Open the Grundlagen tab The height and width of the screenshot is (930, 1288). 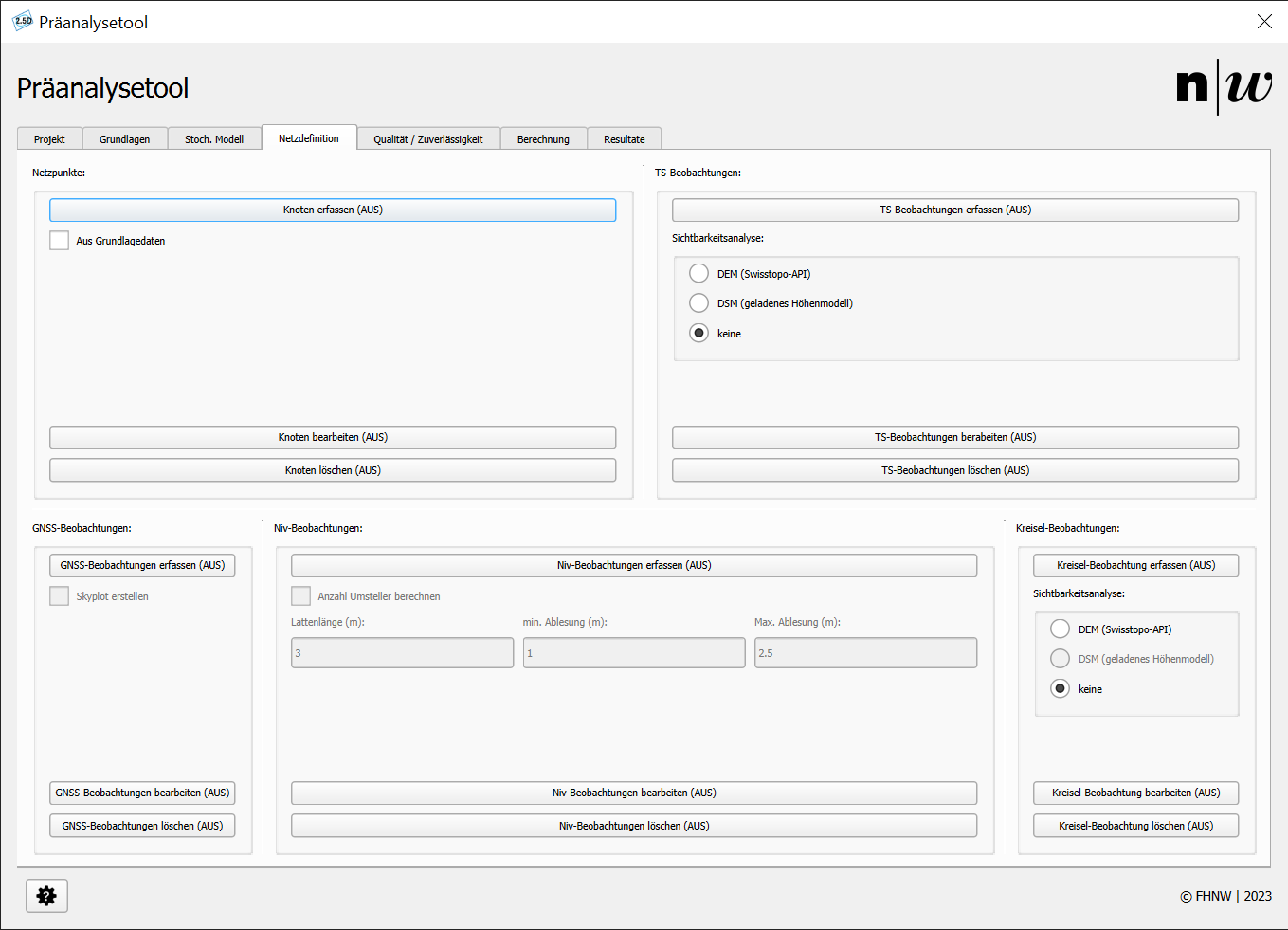[125, 139]
